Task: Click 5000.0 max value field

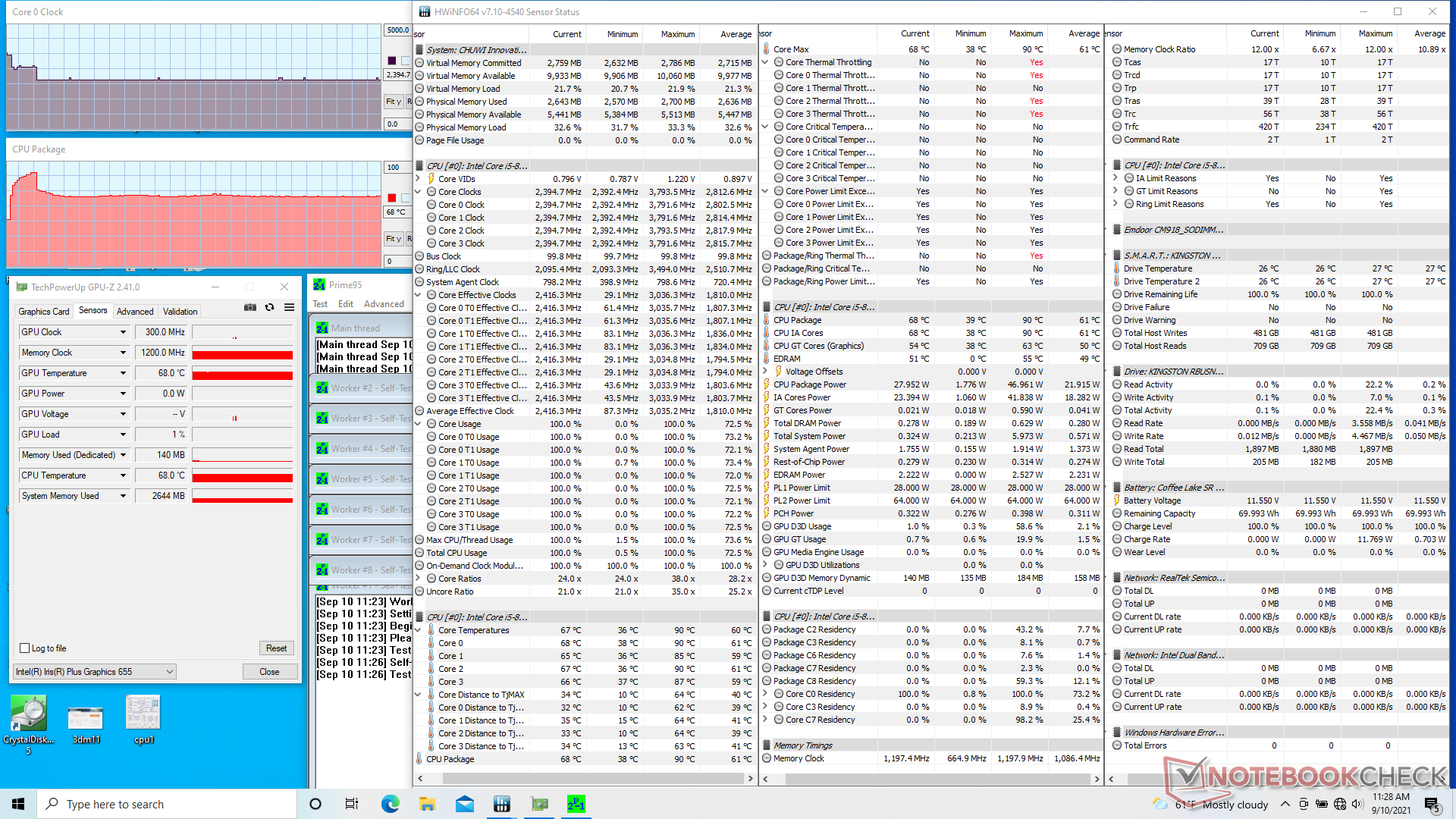Action: point(398,30)
